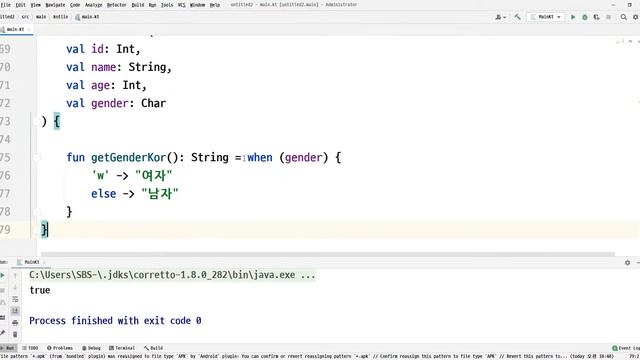Viewport: 640px width, 360px height.
Task: Toggle soft-wrap in Run console
Action: click(15, 299)
